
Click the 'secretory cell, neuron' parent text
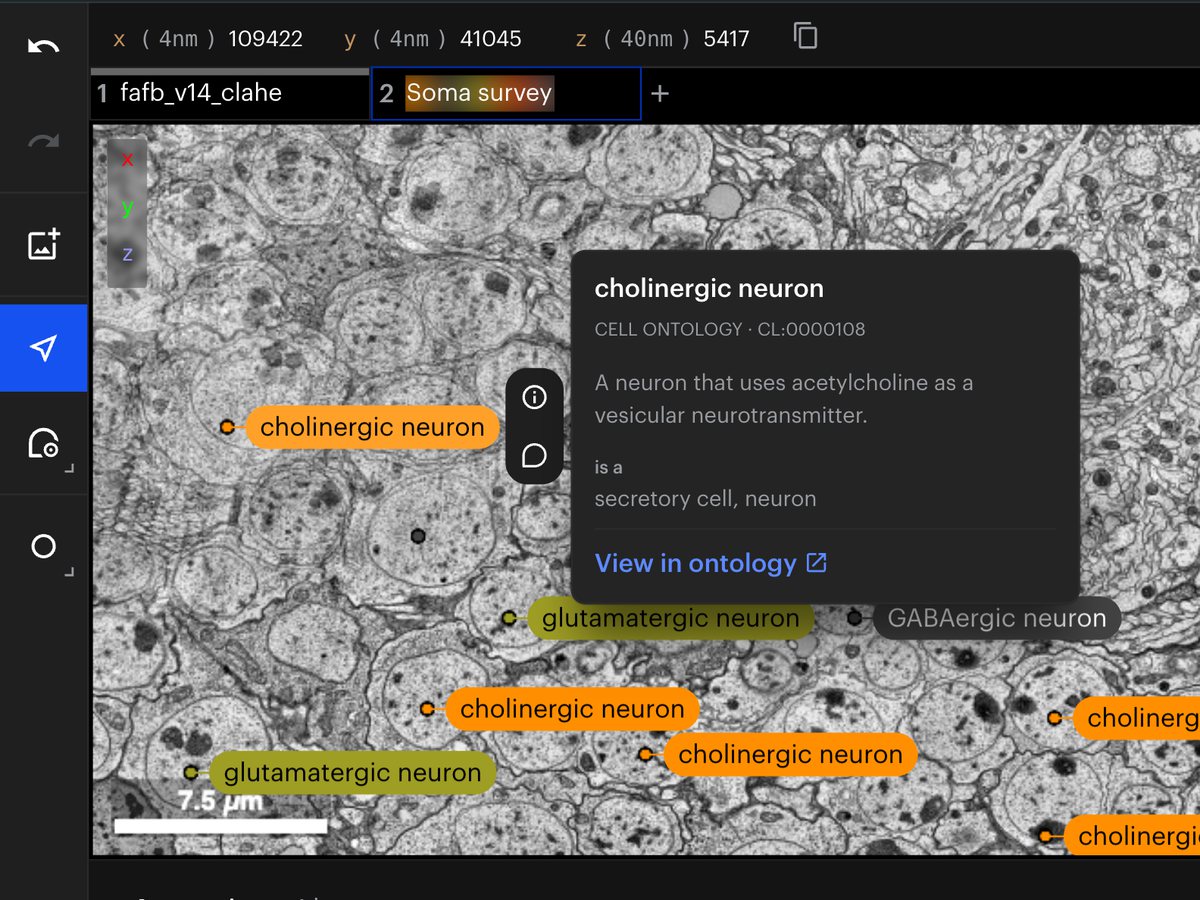click(705, 498)
